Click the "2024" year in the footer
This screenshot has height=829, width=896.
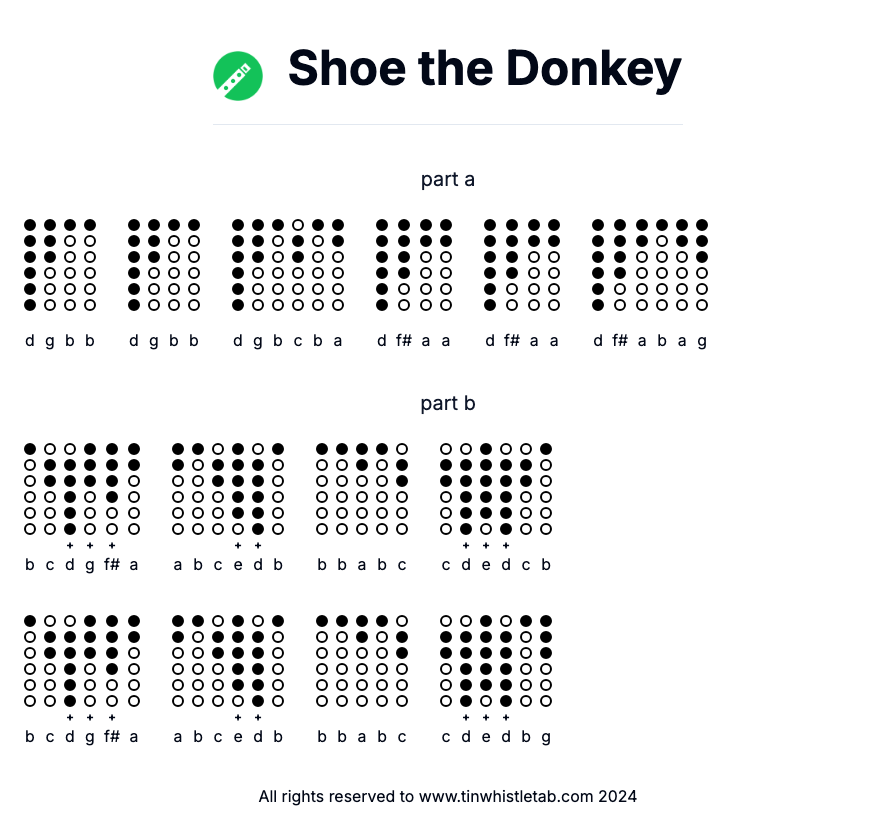(619, 797)
